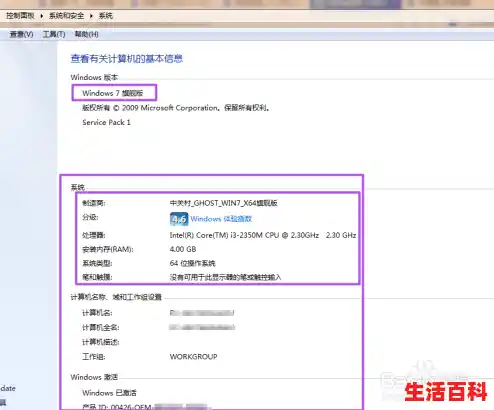This screenshot has width=494, height=410.
Task: Click the 制造商 label
Action: click(x=94, y=203)
